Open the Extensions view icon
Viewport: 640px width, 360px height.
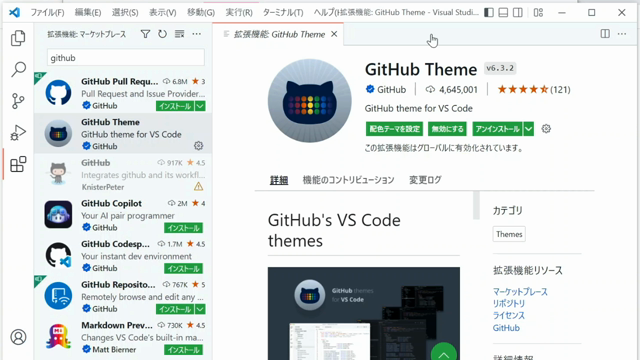[x=18, y=164]
